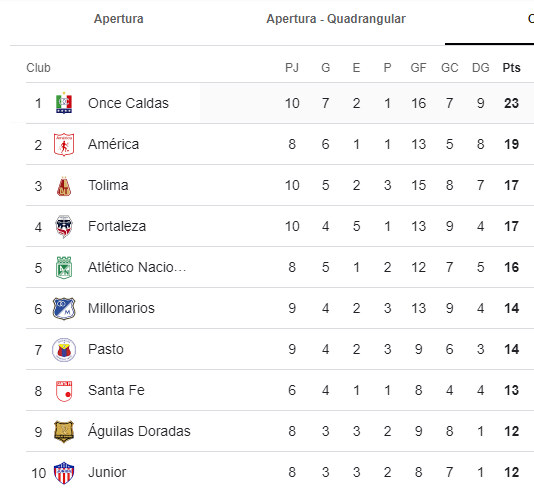The image size is (534, 490).
Task: Click the PJ column header
Action: click(292, 68)
